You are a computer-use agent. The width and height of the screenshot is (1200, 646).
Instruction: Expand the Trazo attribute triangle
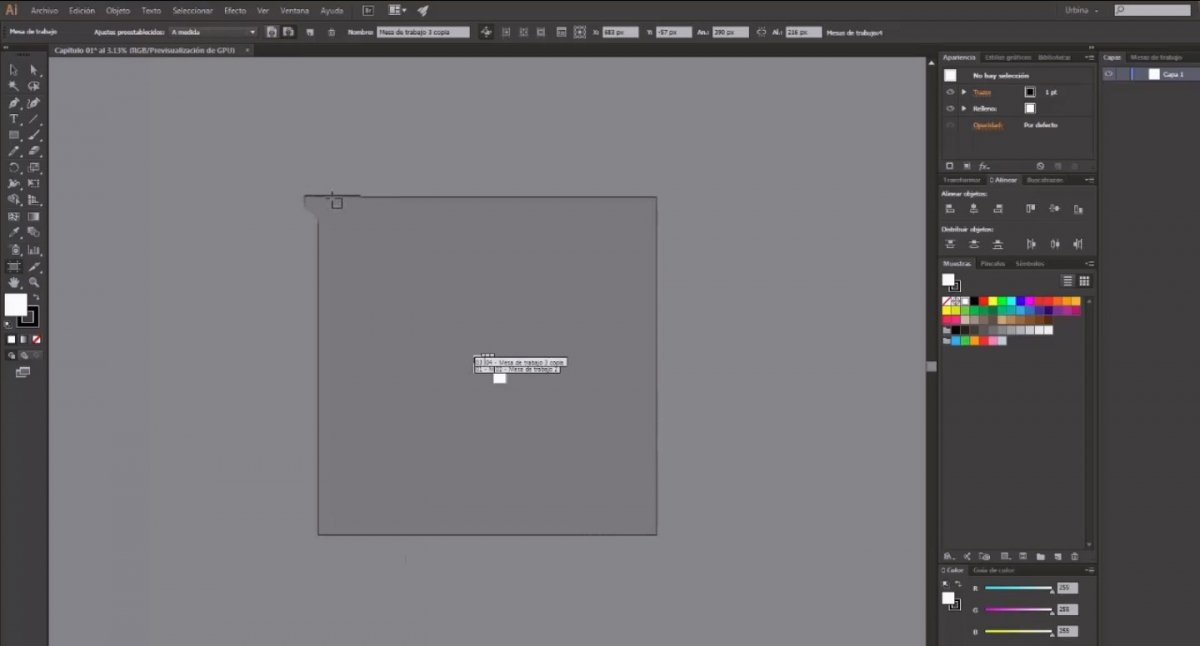(964, 92)
